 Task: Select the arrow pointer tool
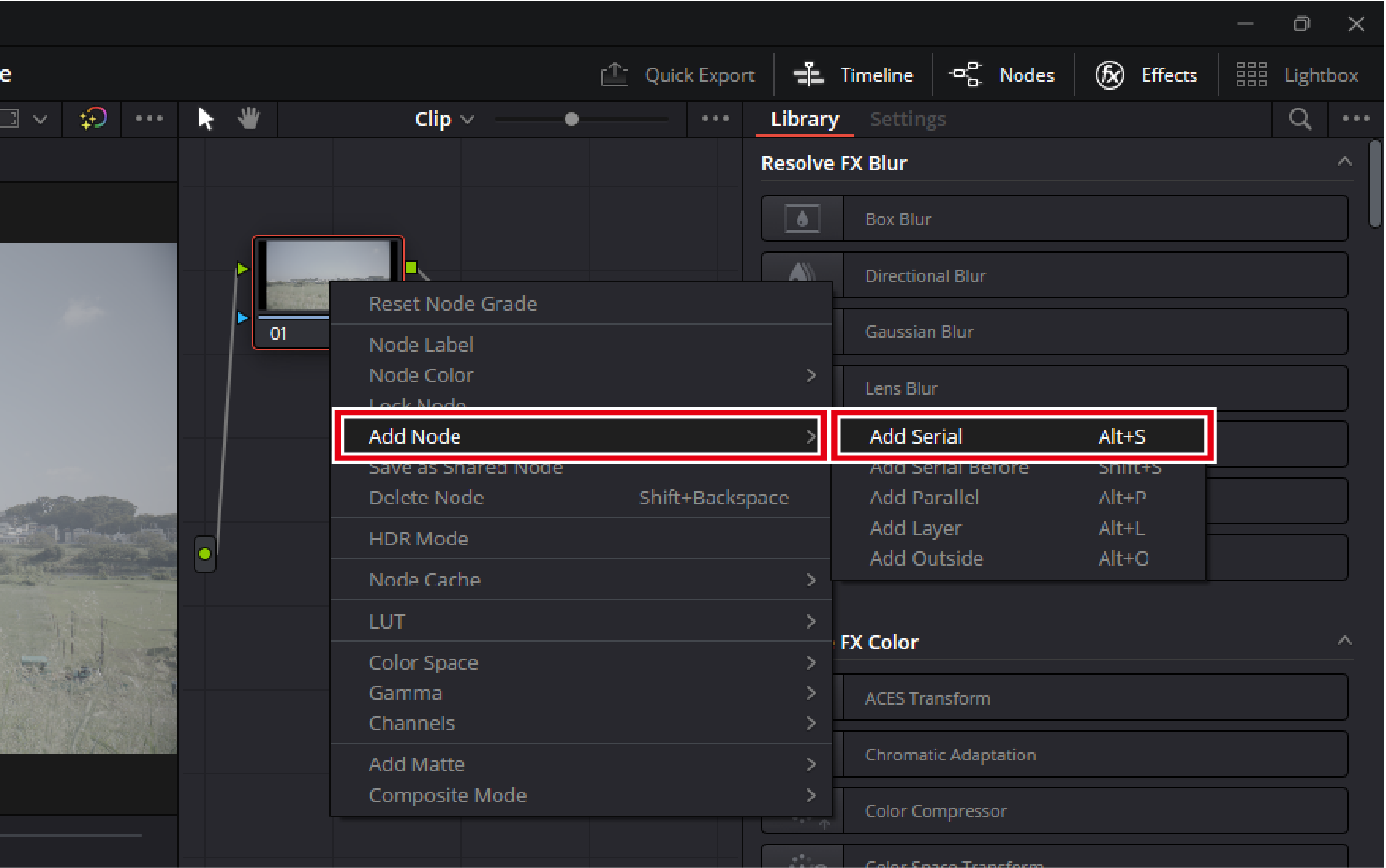(x=206, y=119)
